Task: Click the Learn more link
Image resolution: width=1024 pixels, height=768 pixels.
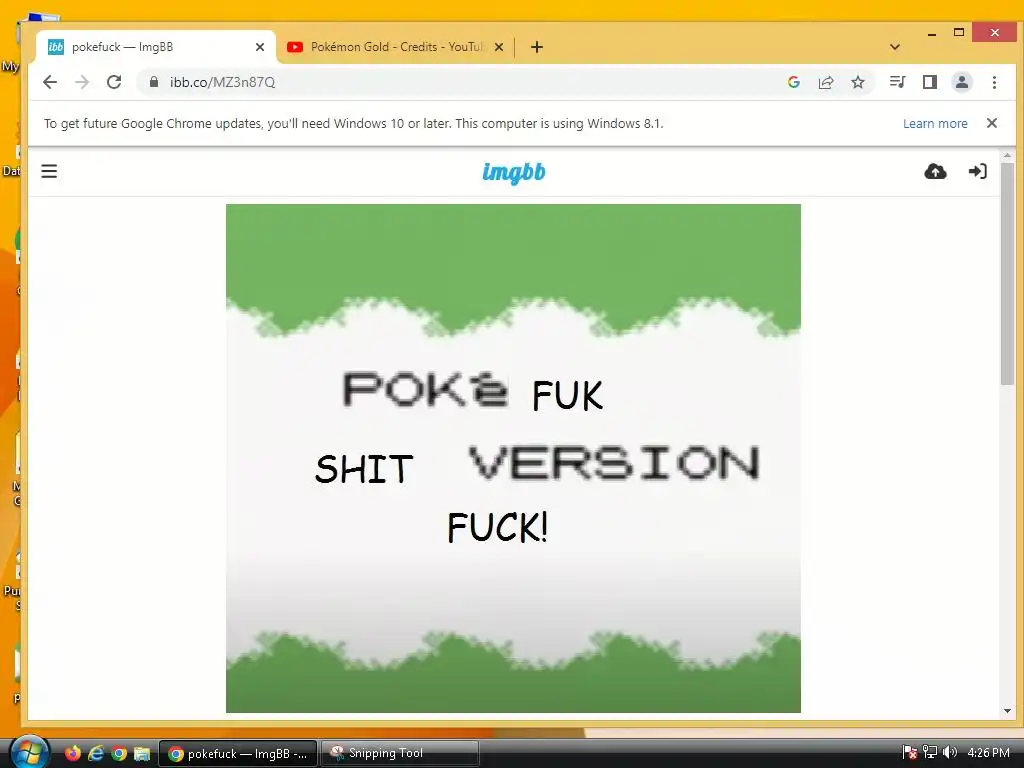Action: [935, 123]
